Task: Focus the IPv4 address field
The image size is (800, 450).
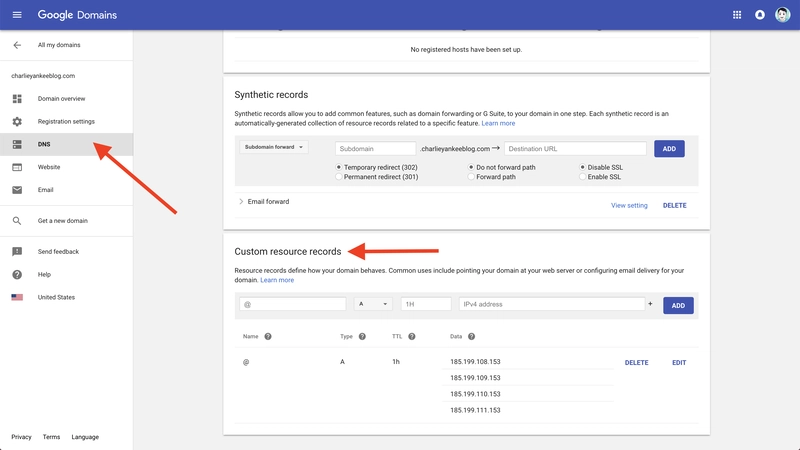Action: [552, 304]
